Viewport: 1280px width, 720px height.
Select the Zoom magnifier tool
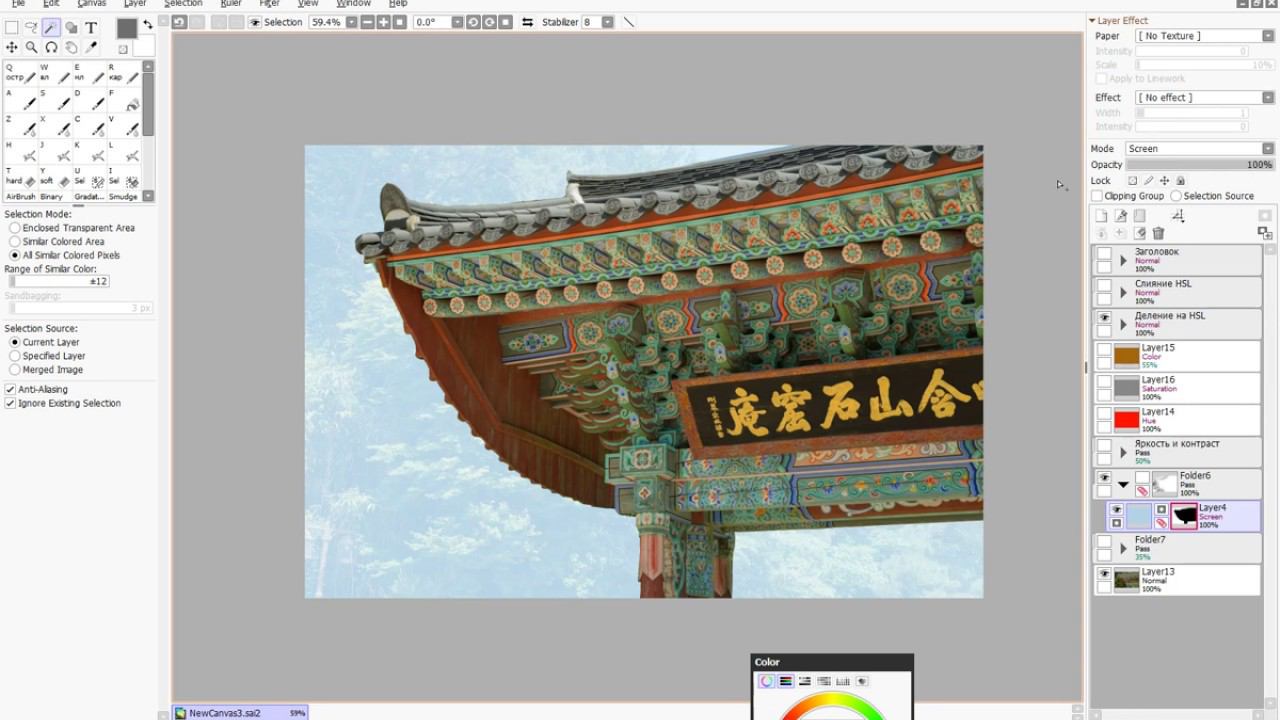pyautogui.click(x=31, y=47)
